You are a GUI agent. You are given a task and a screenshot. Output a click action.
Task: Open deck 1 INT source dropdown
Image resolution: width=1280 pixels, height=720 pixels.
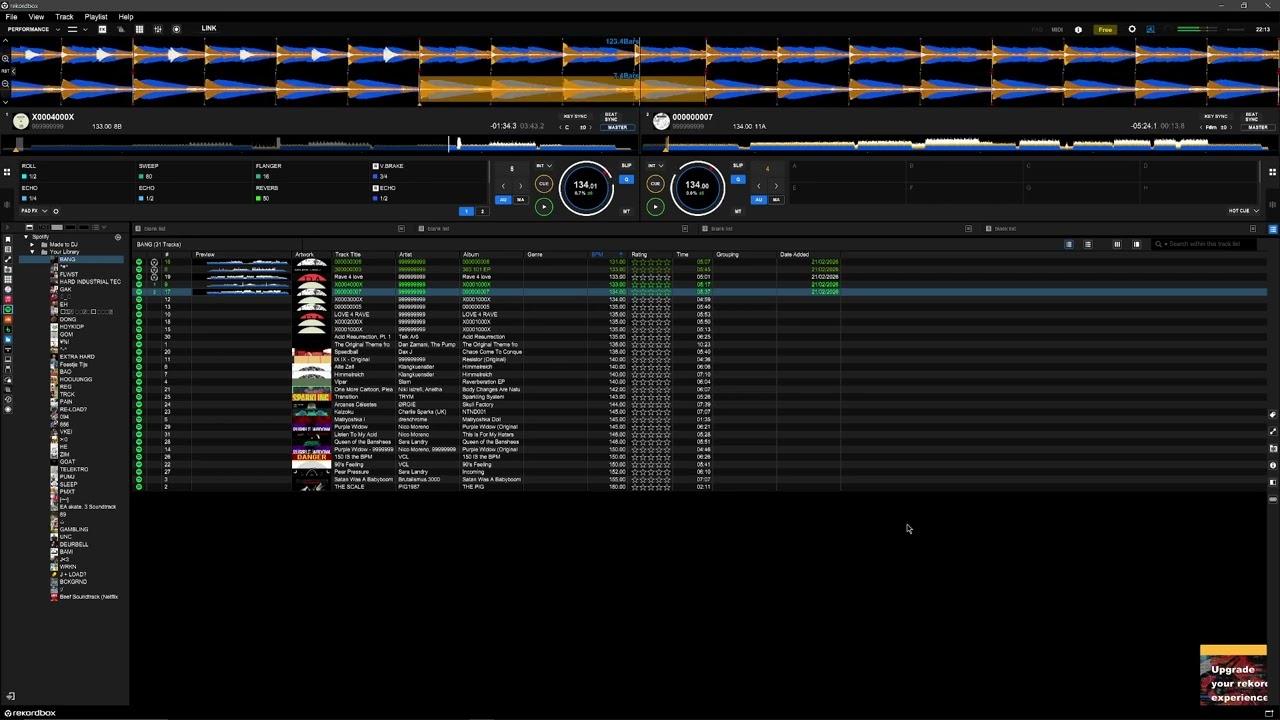[x=543, y=166]
